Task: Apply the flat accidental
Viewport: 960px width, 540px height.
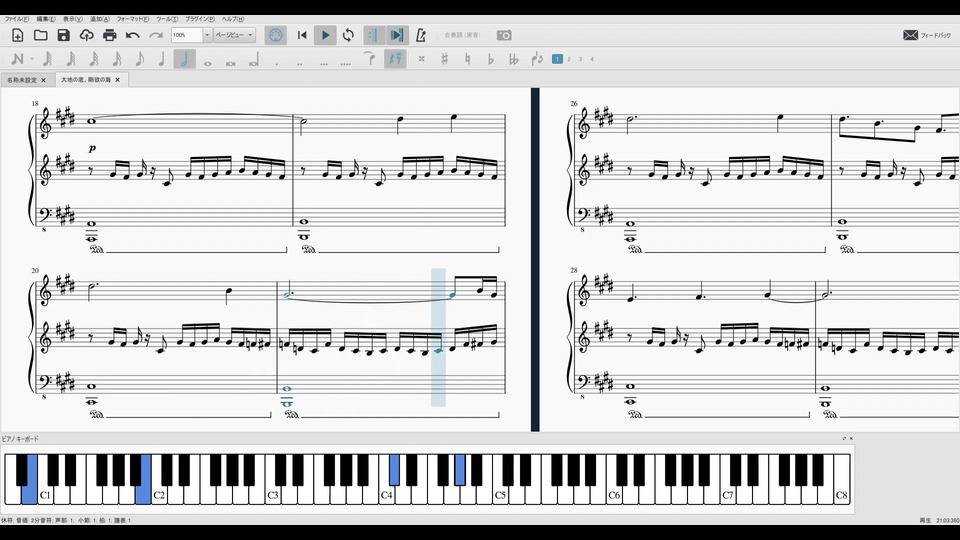Action: point(490,59)
